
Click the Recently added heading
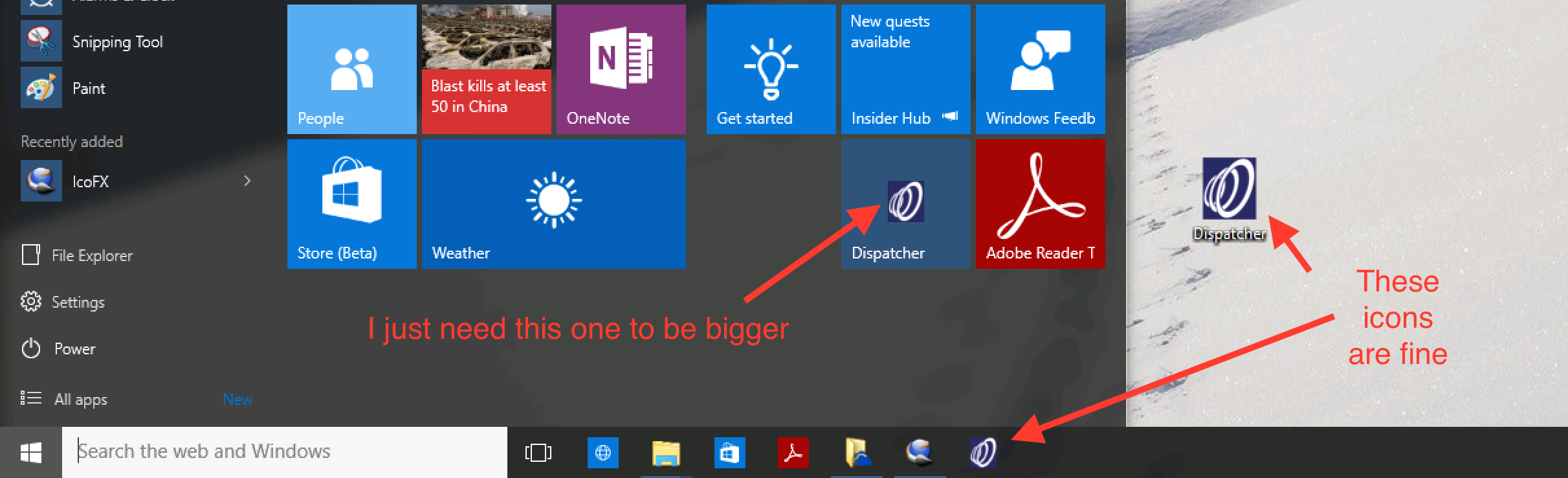(x=72, y=142)
